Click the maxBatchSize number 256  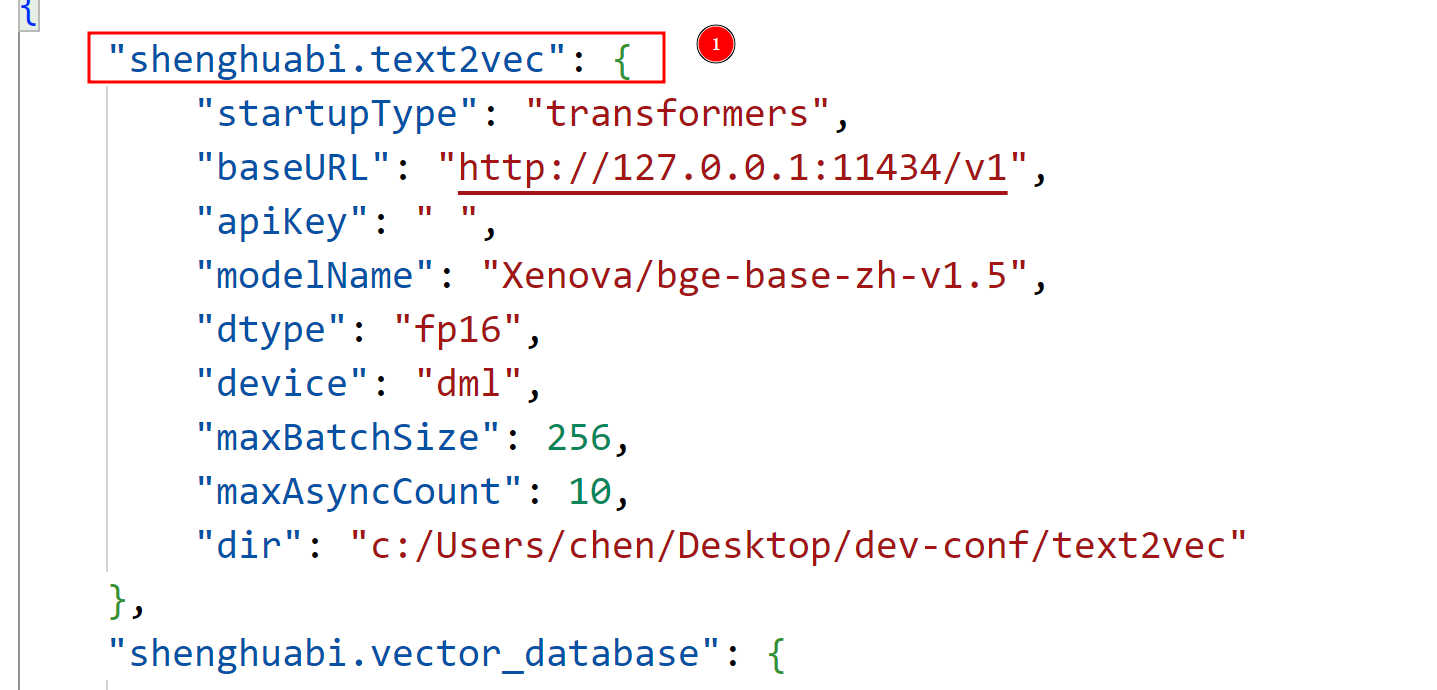[579, 438]
